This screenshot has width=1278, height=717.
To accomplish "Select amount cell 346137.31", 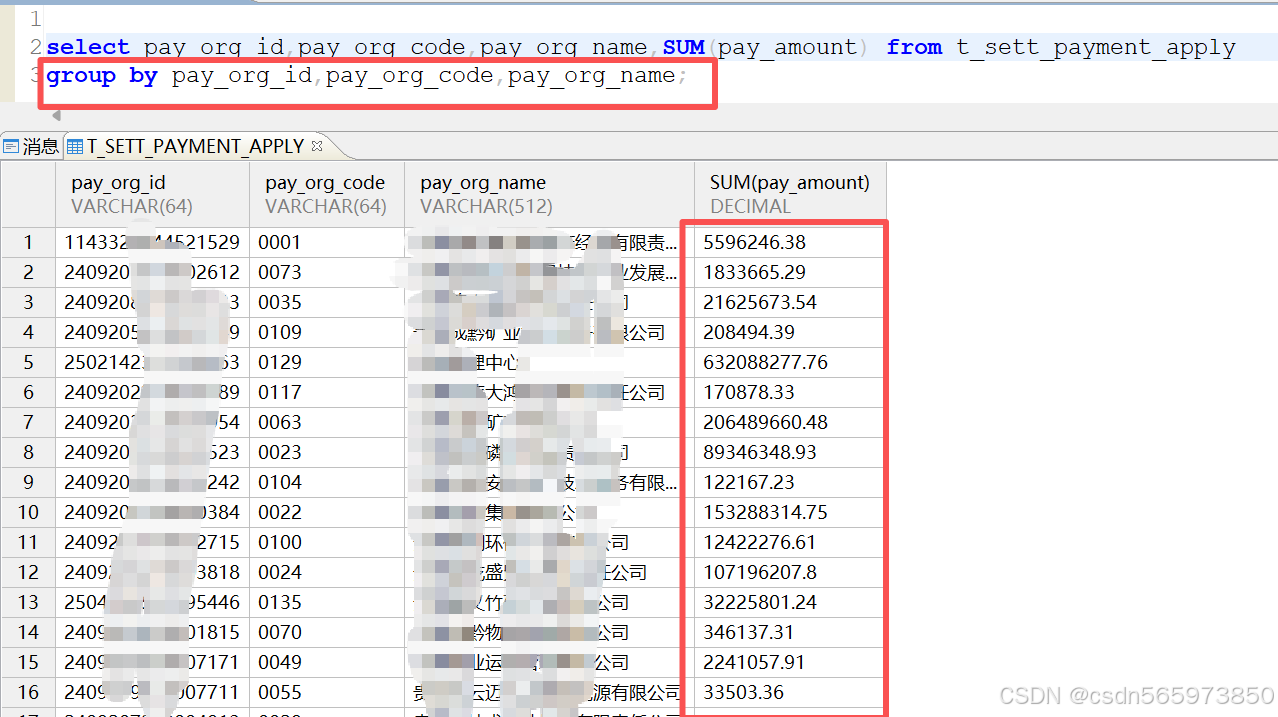I will [x=790, y=632].
